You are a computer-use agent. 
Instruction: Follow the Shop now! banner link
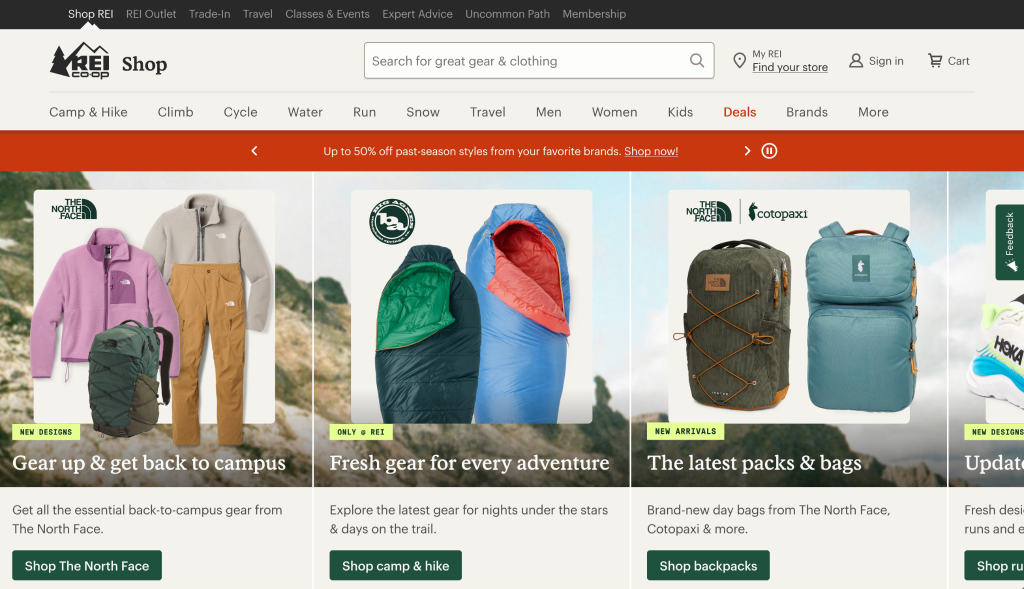pyautogui.click(x=651, y=151)
